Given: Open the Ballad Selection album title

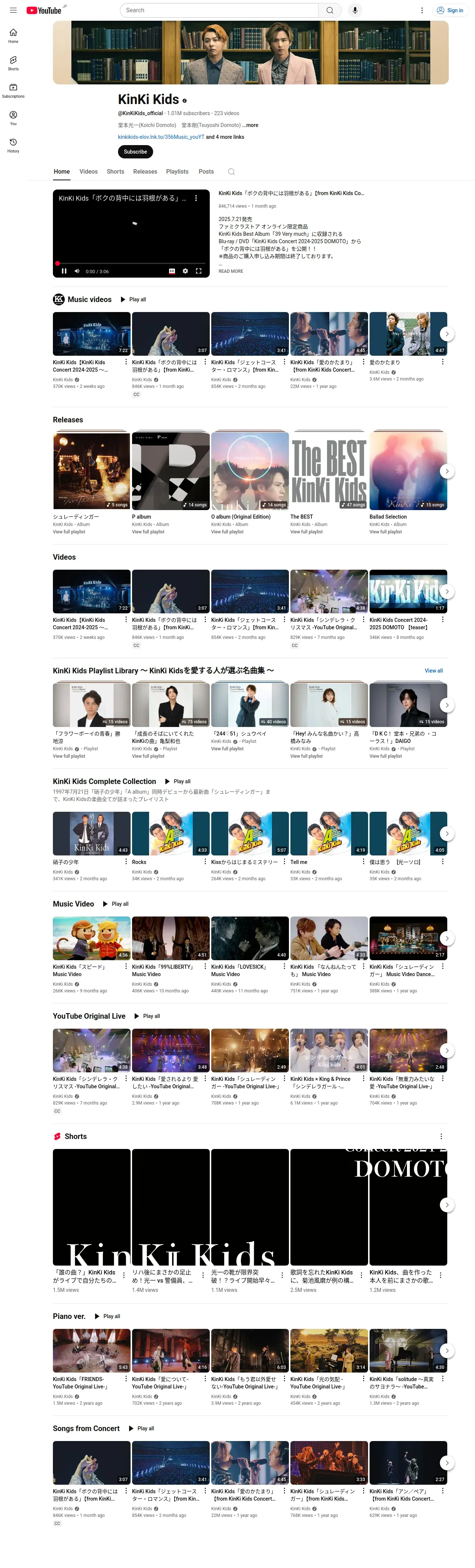Looking at the screenshot, I should [388, 517].
